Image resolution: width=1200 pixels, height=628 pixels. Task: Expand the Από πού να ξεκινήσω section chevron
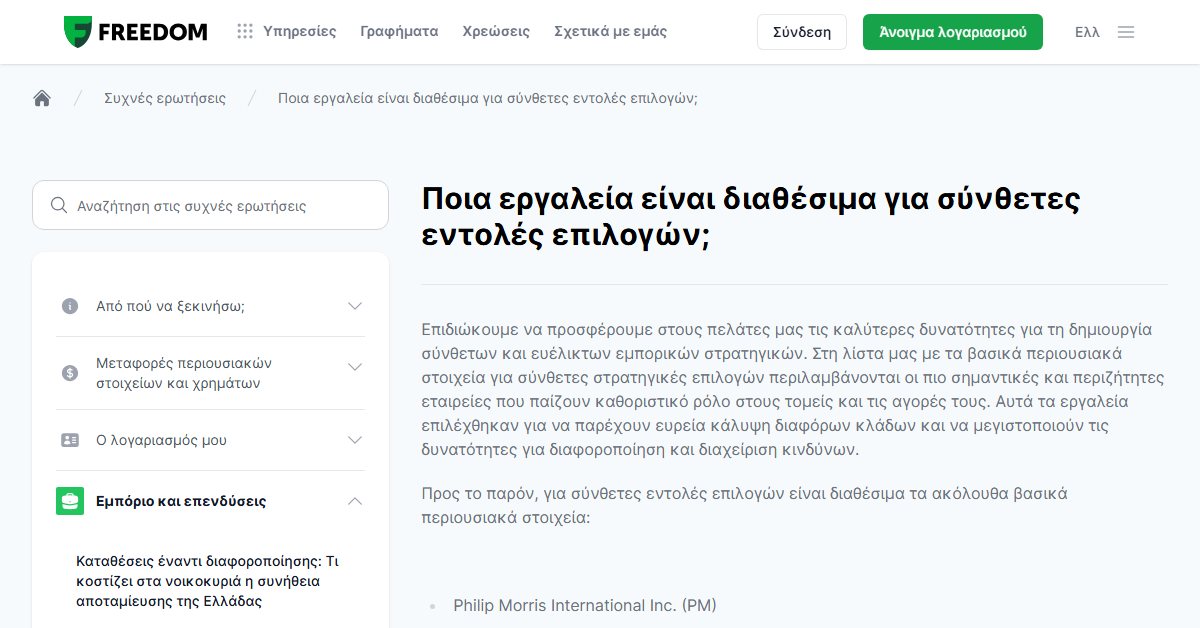pyautogui.click(x=354, y=306)
